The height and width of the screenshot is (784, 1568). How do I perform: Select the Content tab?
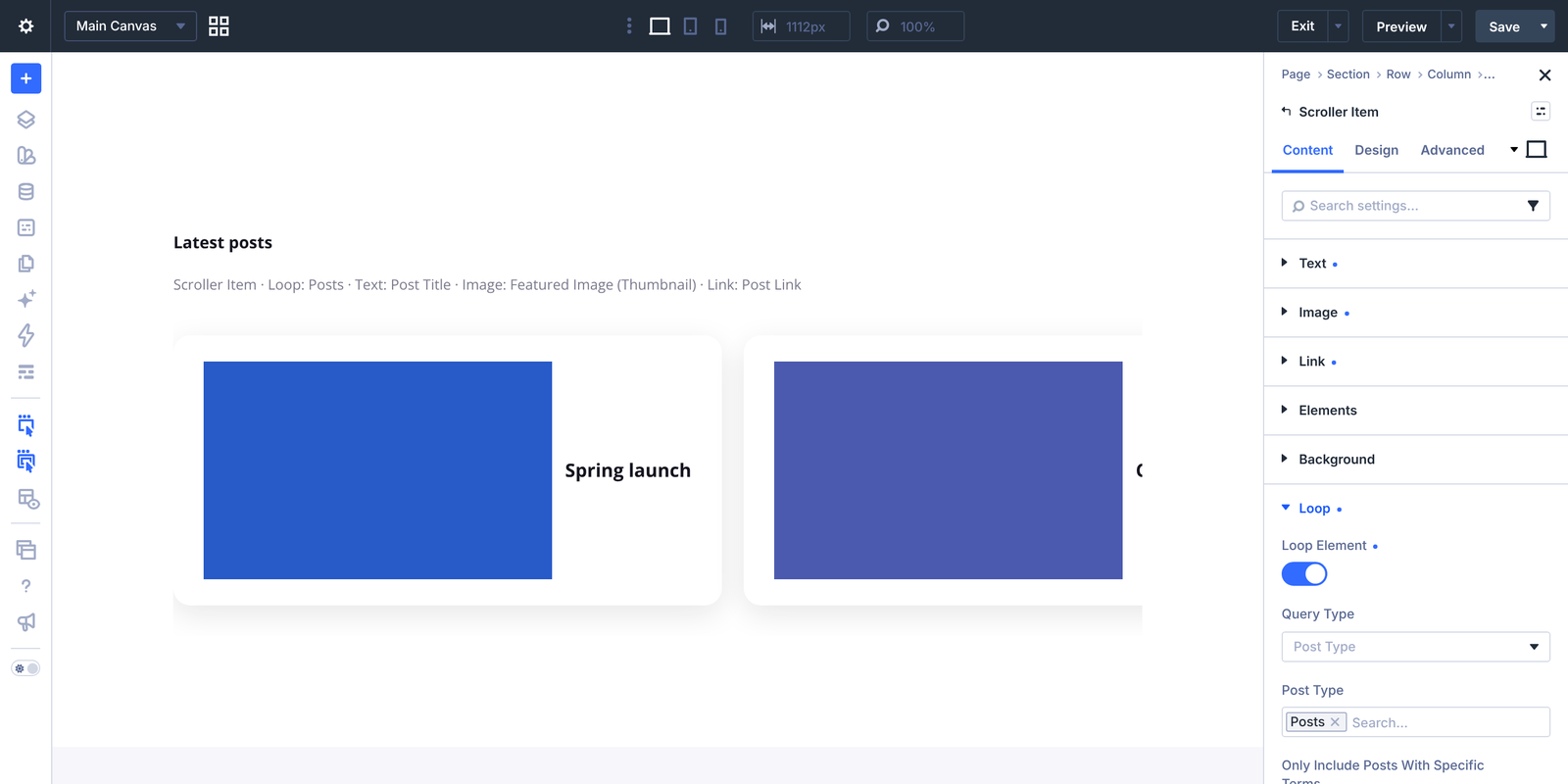point(1307,150)
